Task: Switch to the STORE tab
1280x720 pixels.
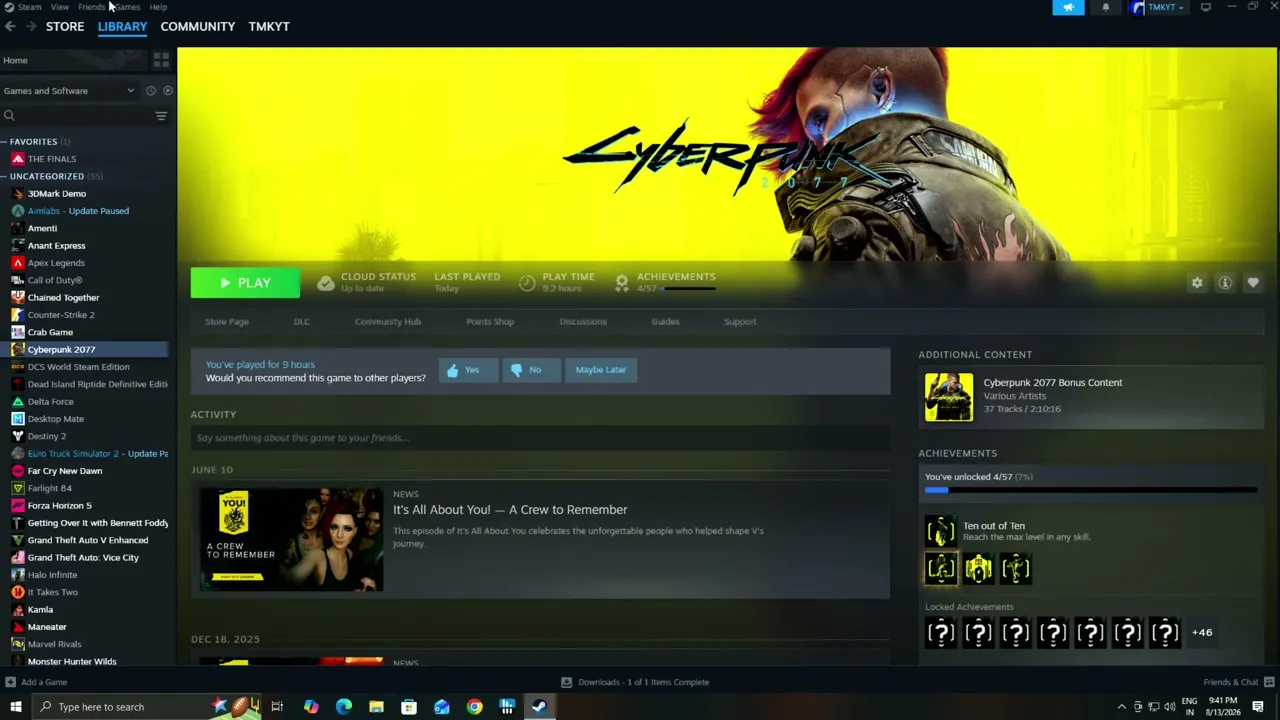Action: click(x=65, y=26)
